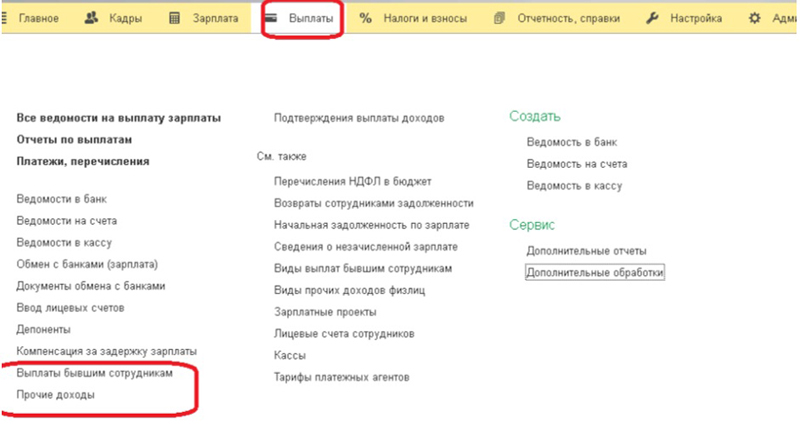800x428 pixels.
Task: Create new Ведомость в банк
Action: point(572,142)
